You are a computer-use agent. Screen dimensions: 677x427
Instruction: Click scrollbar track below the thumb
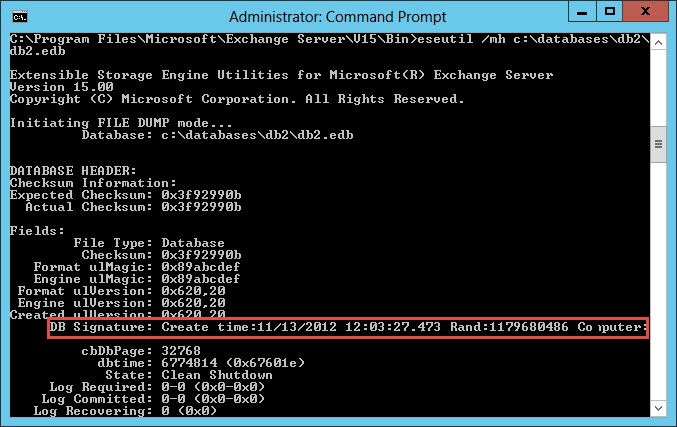(659, 280)
